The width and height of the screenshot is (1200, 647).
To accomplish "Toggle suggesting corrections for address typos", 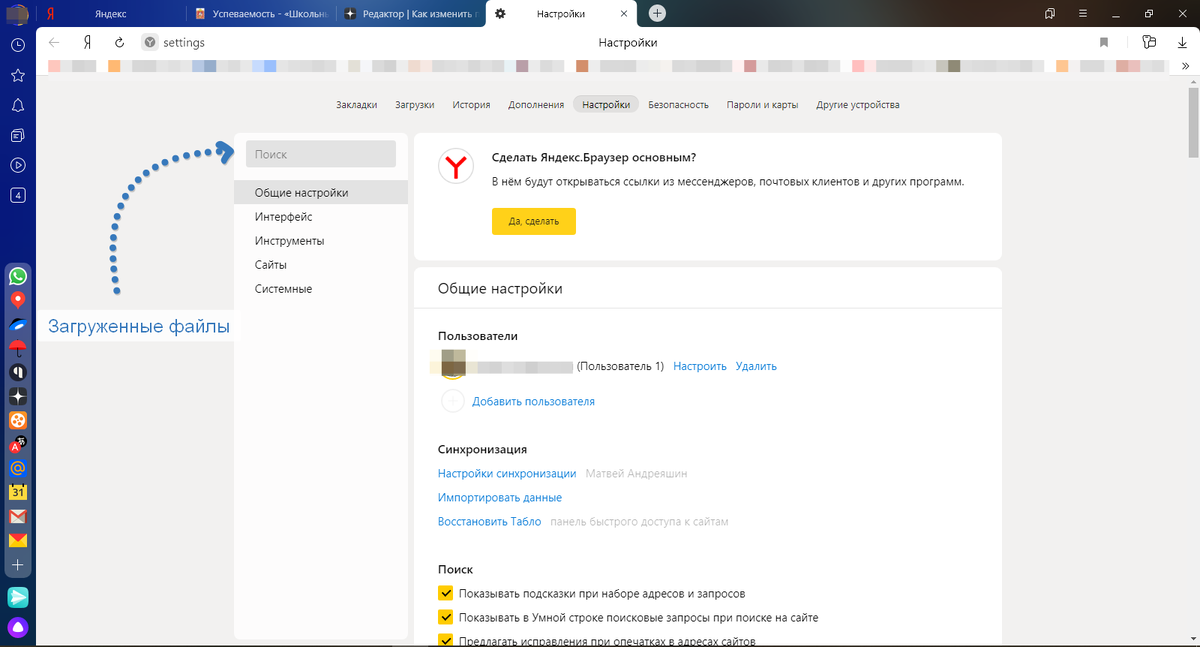I will (x=446, y=640).
